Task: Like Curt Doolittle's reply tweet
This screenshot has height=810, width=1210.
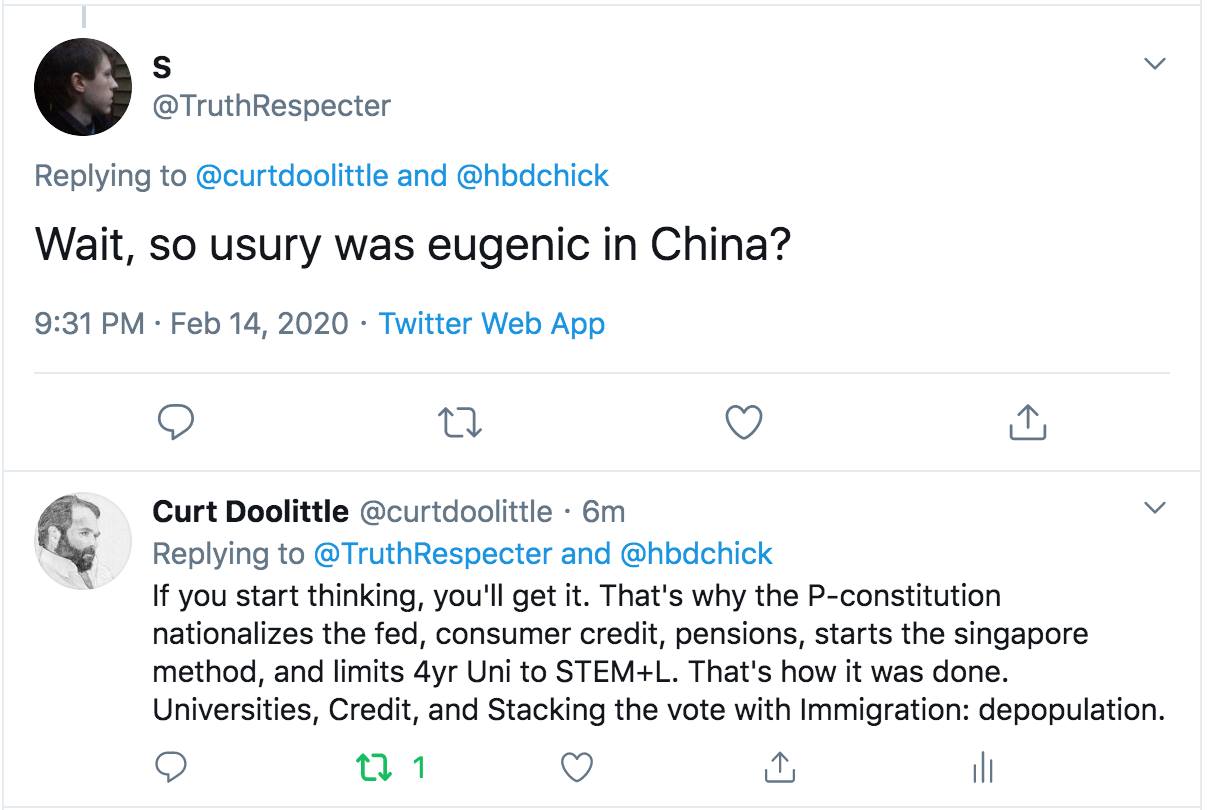Action: [x=577, y=767]
